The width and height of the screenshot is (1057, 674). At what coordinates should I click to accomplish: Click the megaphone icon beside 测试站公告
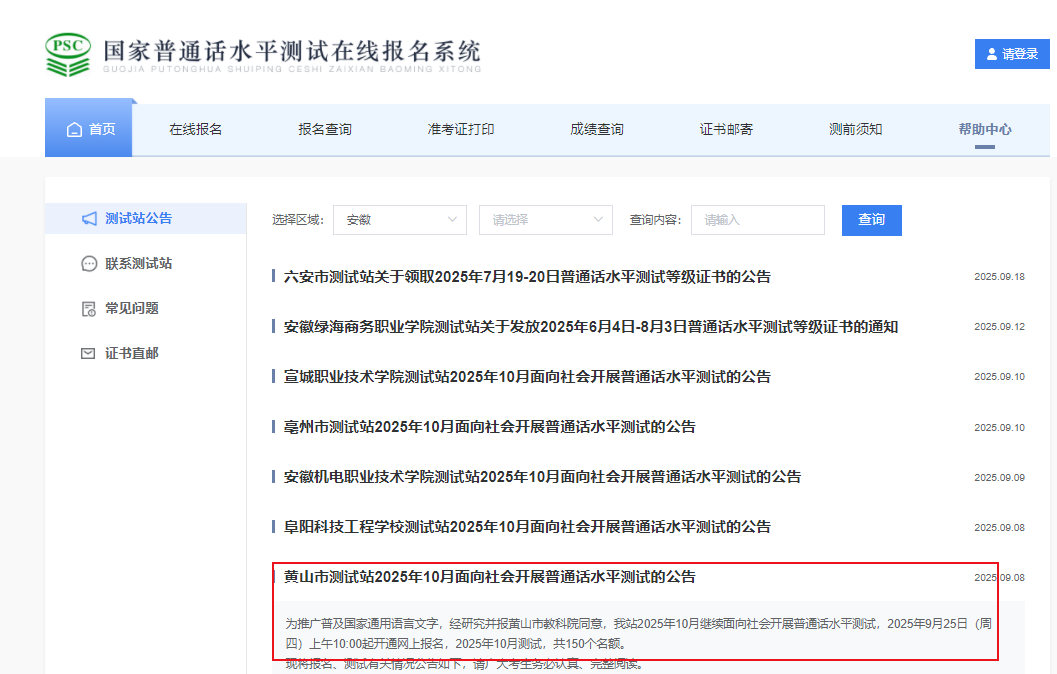[x=89, y=219]
